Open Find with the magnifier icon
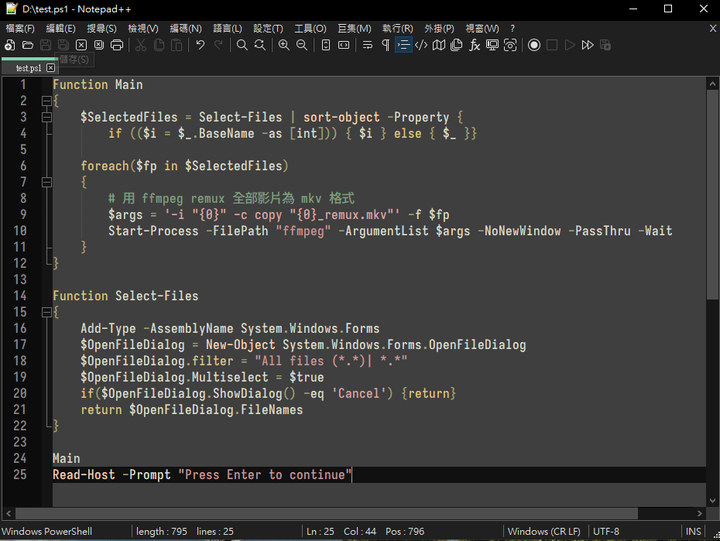 242,45
